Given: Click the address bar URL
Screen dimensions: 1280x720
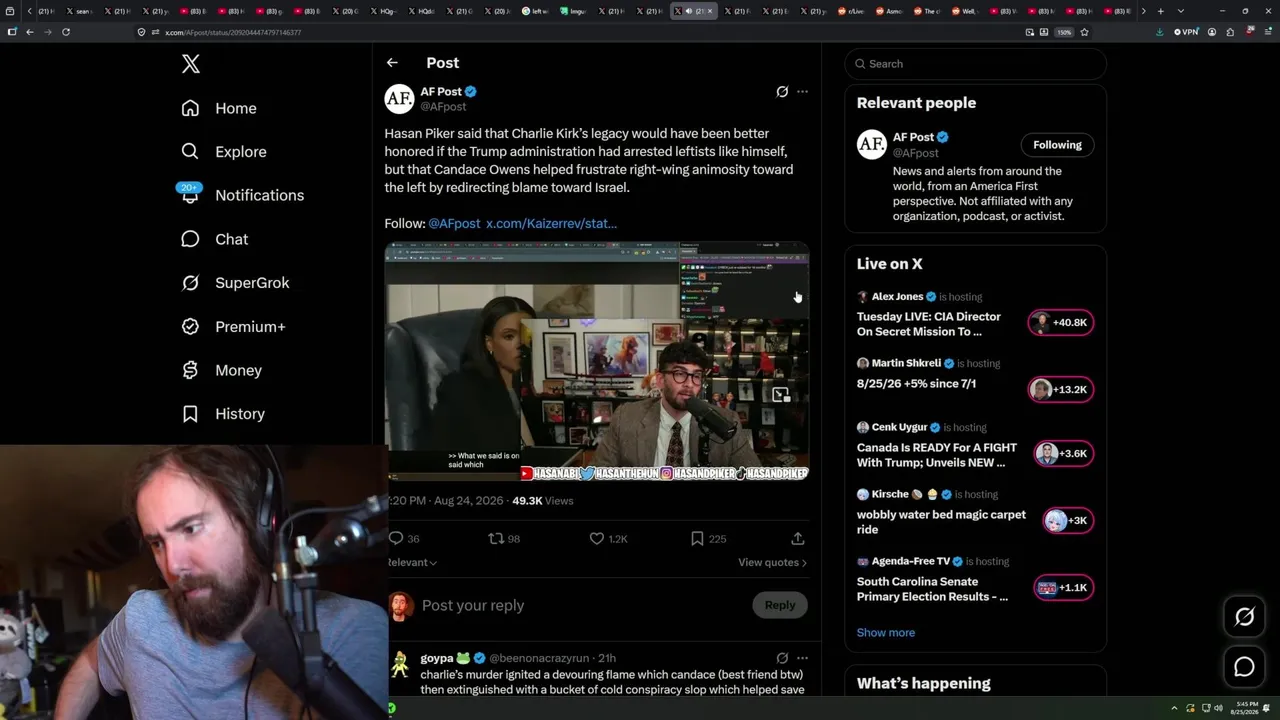Looking at the screenshot, I should click(x=233, y=32).
